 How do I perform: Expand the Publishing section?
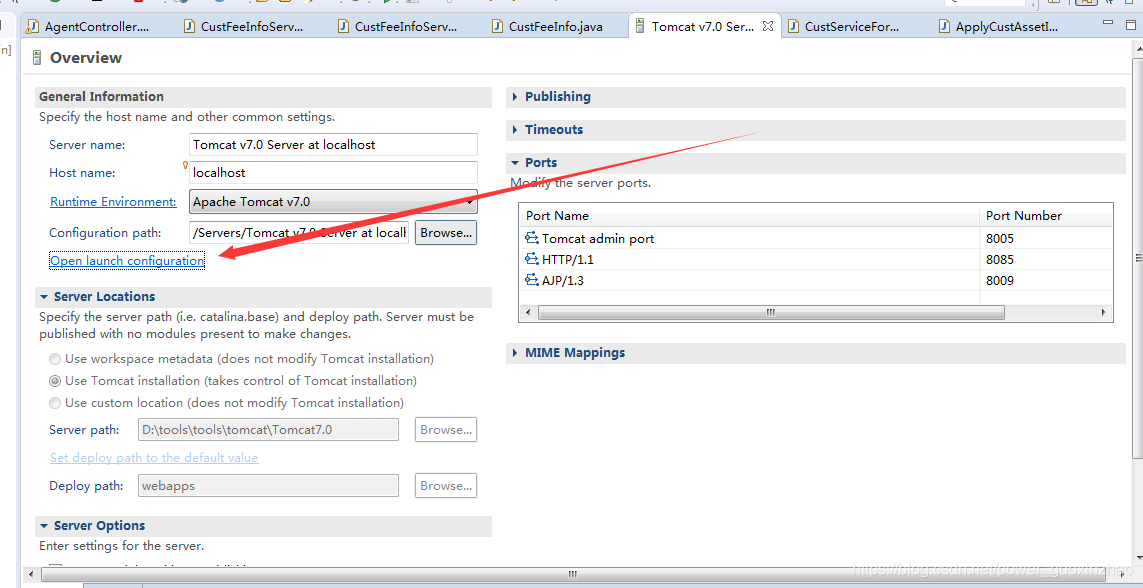[x=515, y=97]
